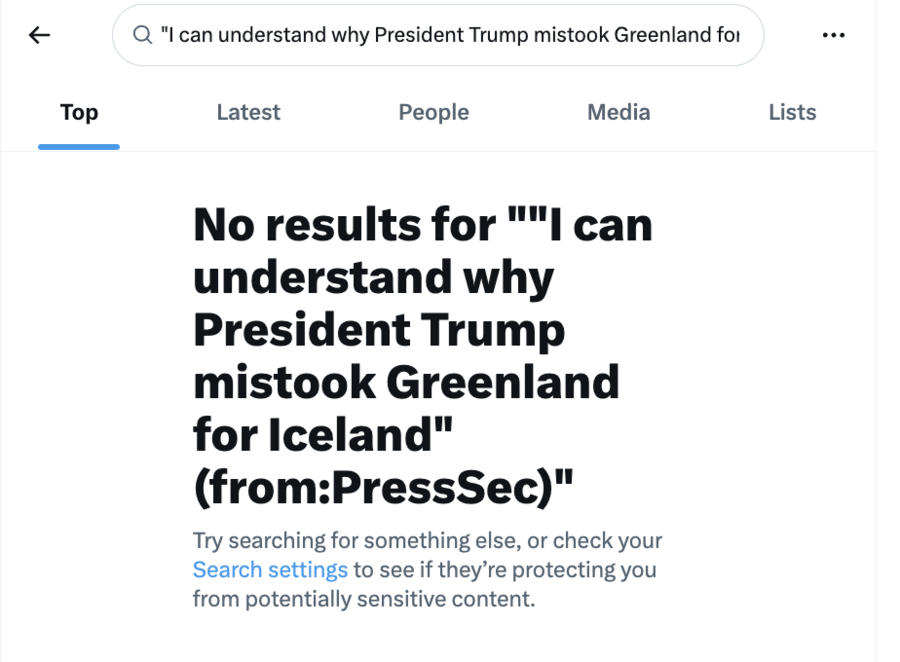Click the blue underline of Top tab
Viewport: 900px width, 662px height.
click(78, 144)
